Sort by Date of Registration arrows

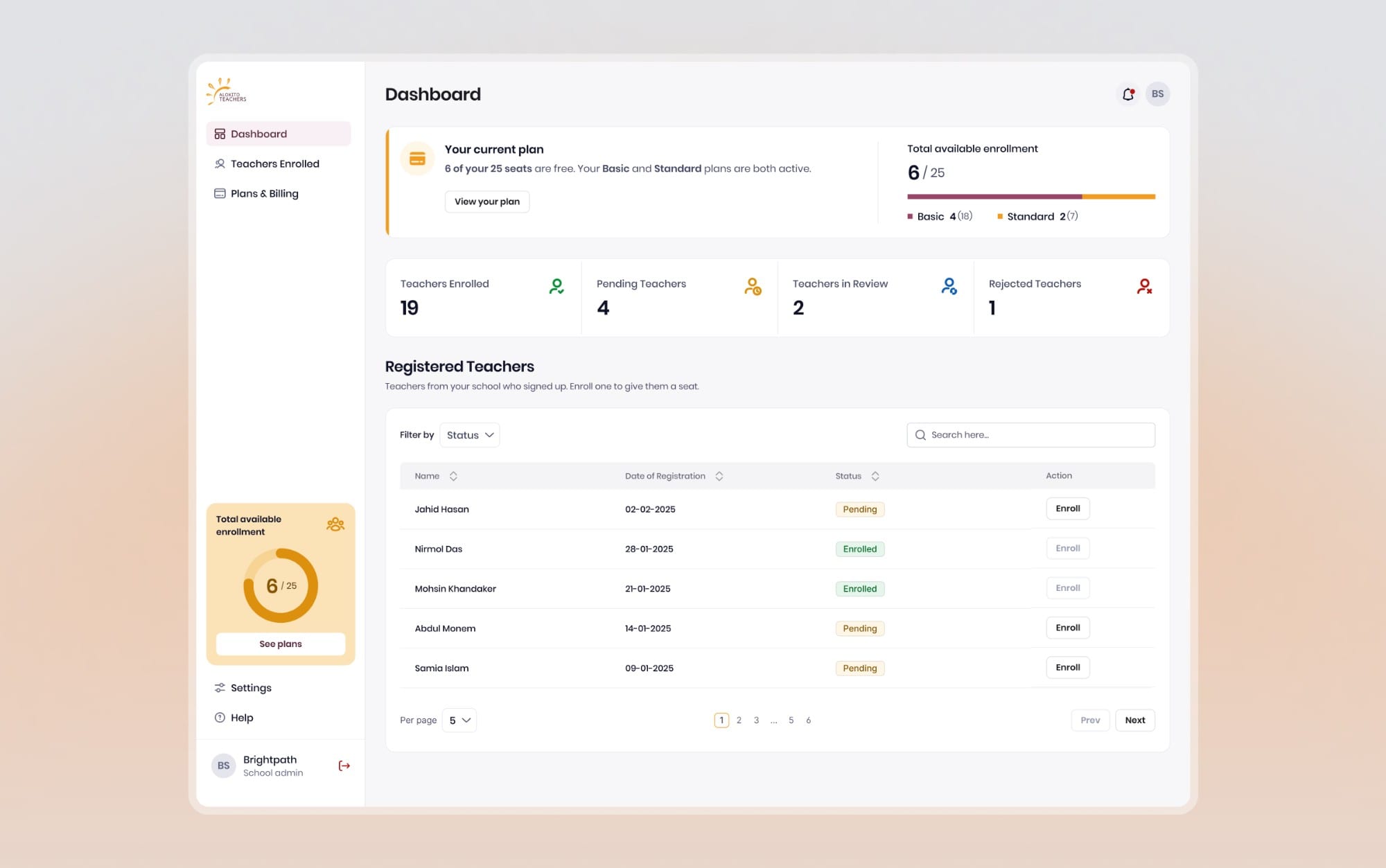pyautogui.click(x=719, y=476)
